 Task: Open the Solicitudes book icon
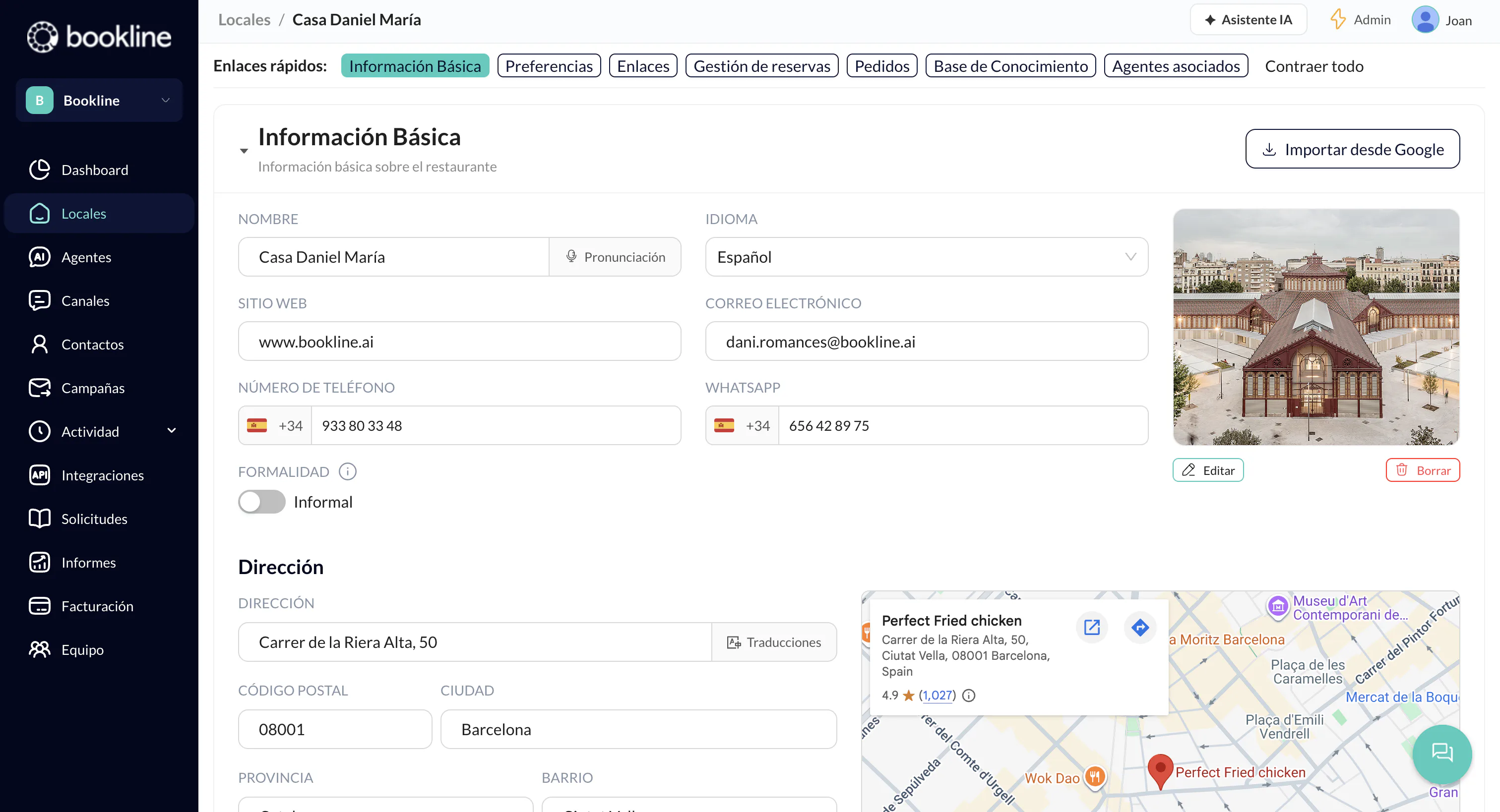coord(40,519)
